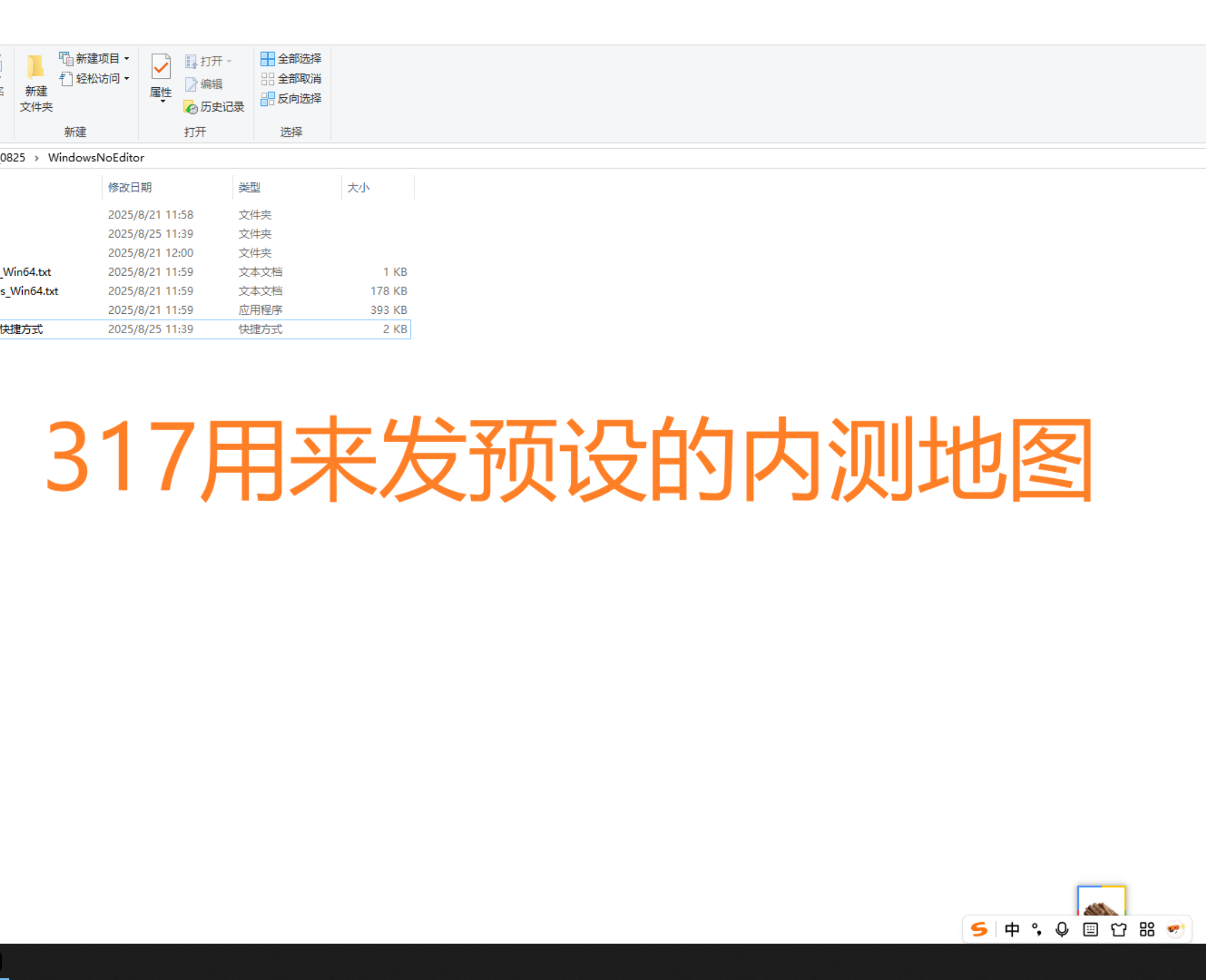Screen dimensions: 1206x980
Task: Expand the breadcrumb chevron before WindowsNoEditor
Action: tap(36, 158)
